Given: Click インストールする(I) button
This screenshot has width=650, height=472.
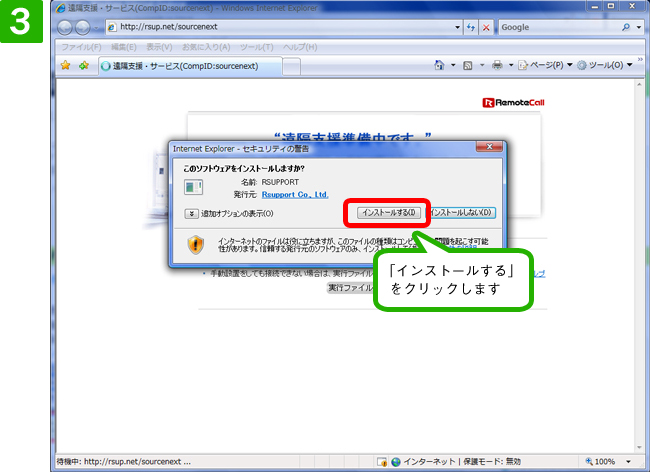Looking at the screenshot, I should (x=388, y=213).
